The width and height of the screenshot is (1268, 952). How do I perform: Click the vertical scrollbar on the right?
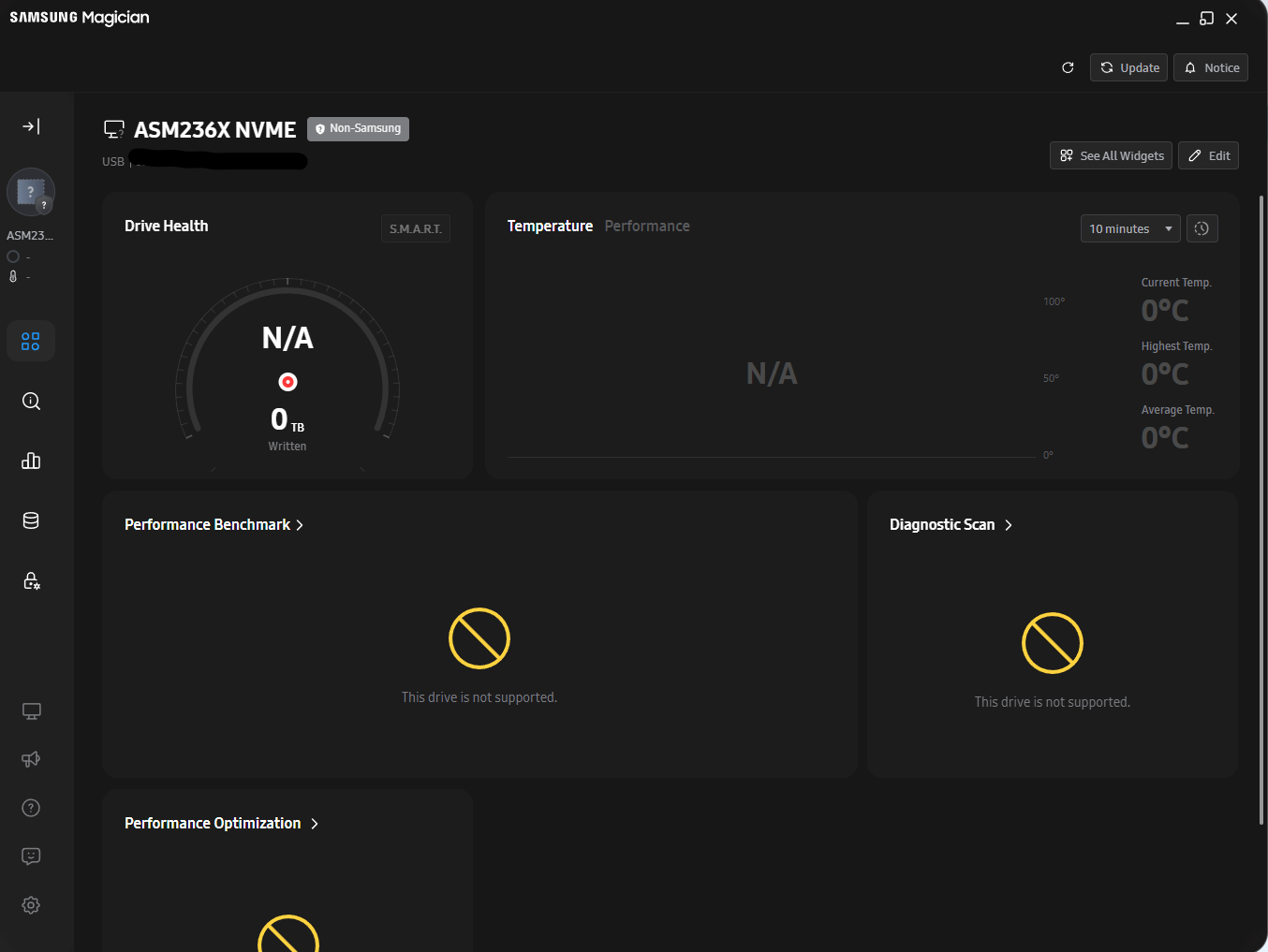tap(1261, 510)
